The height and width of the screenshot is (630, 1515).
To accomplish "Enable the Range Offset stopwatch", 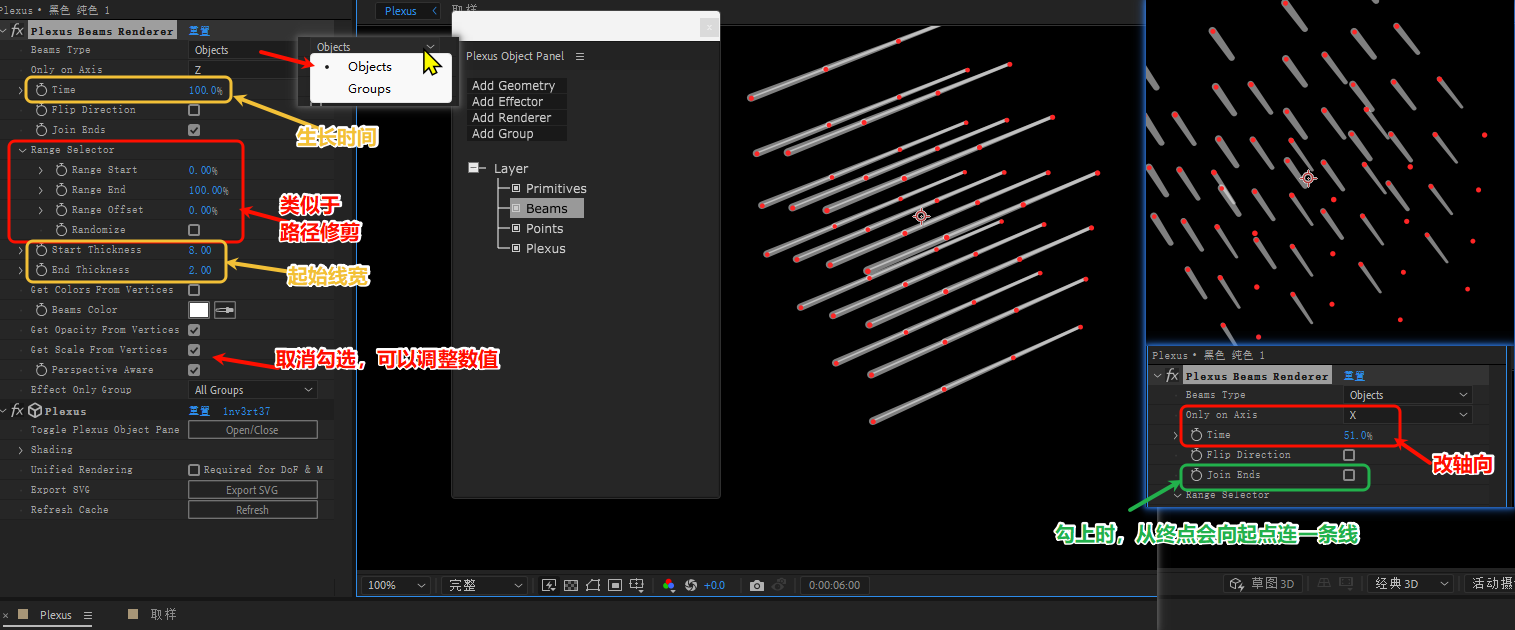I will [61, 210].
